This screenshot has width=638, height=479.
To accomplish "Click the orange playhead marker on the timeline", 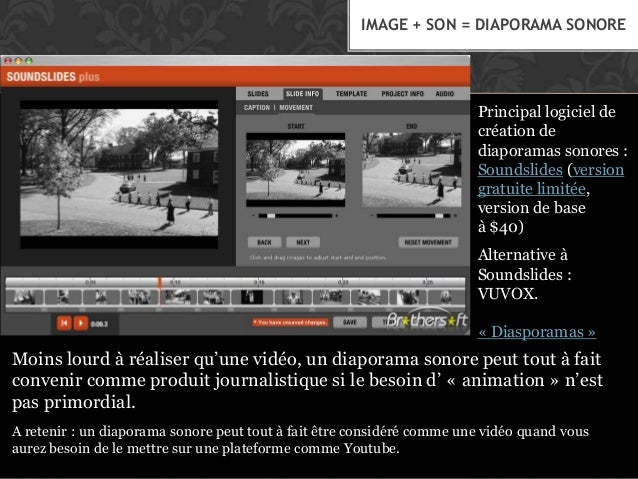I will 160,282.
